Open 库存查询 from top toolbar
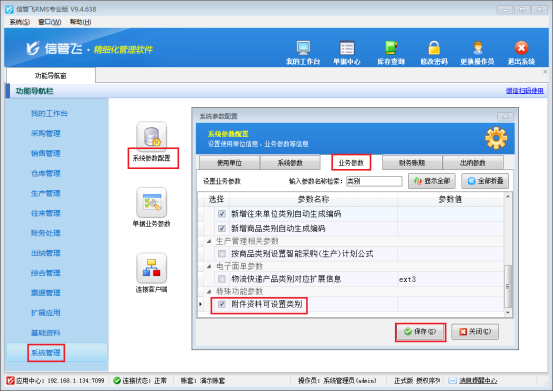 [391, 48]
